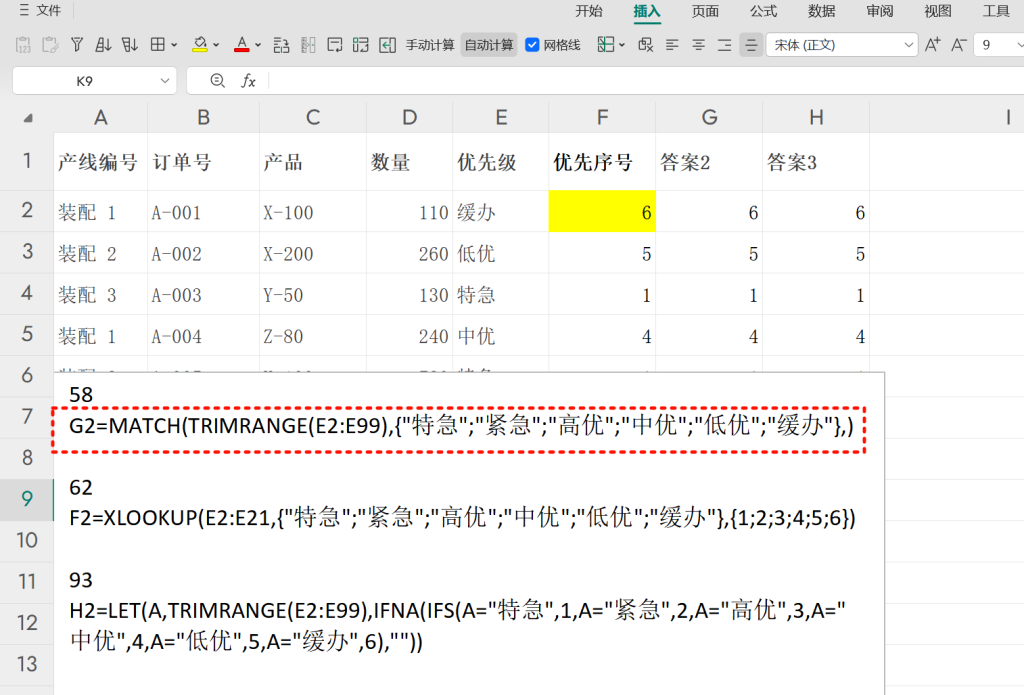Apply the yellow fill color bucket
Viewport: 1024px width, 695px height.
[200, 44]
